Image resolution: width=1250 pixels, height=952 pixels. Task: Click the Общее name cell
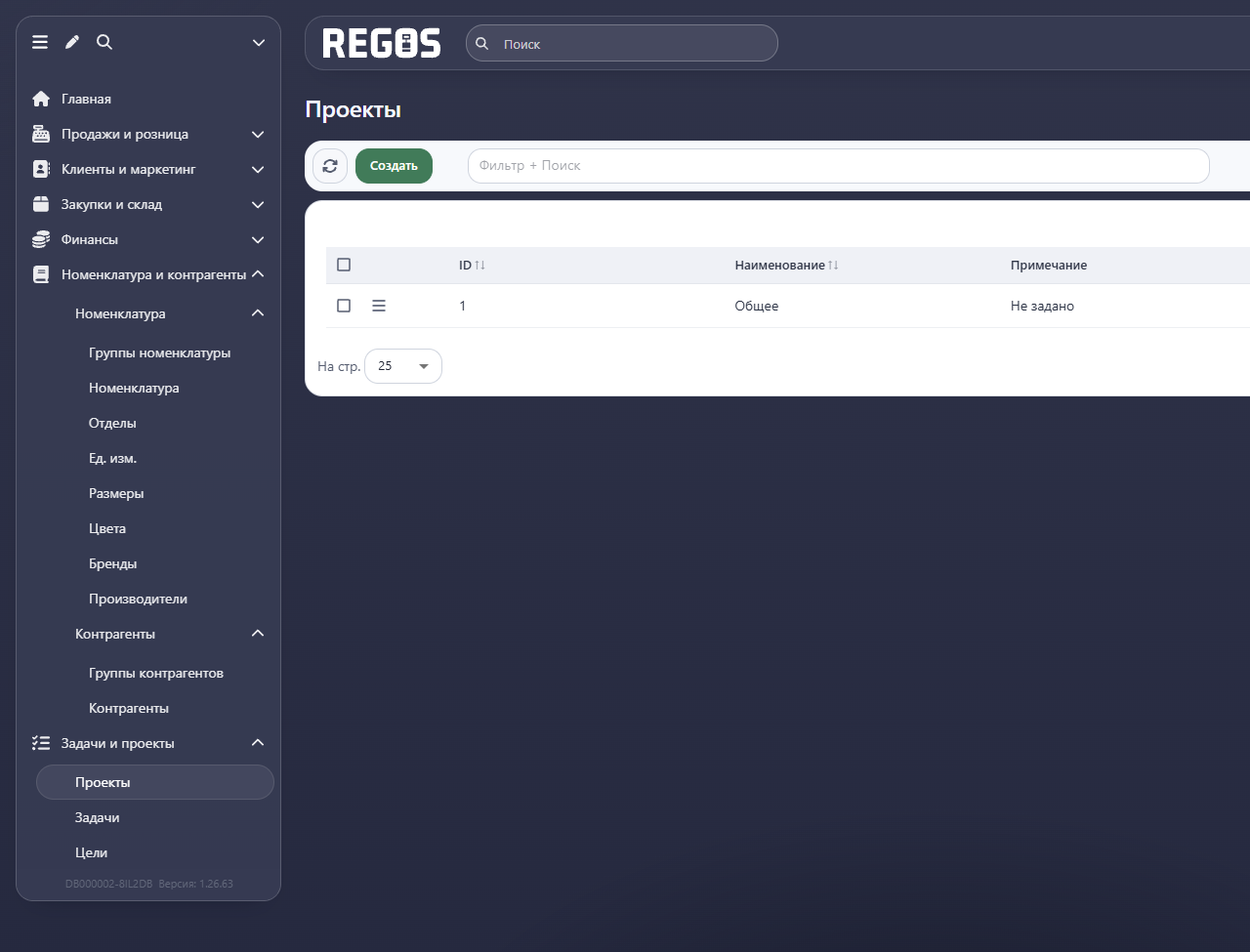(x=757, y=306)
